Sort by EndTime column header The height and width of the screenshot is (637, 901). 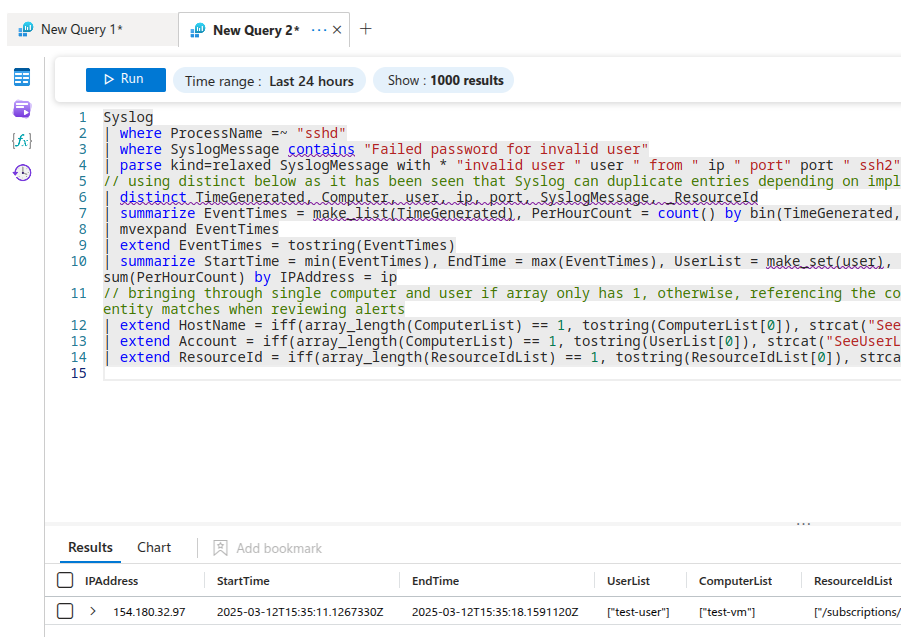435,581
